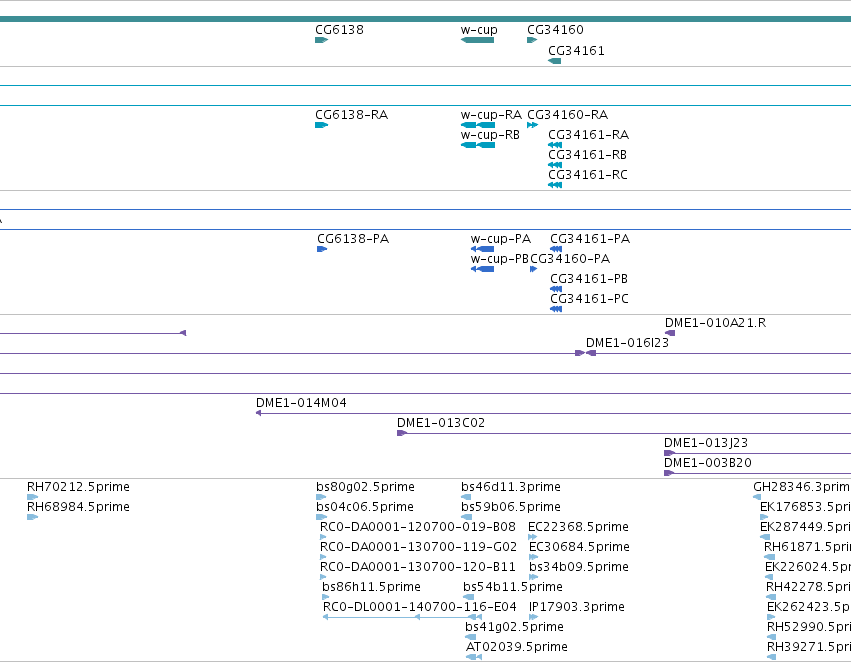Screen dimensions: 851x662
Task: Click the RH61871.5prime EST label
Action: tap(807, 547)
